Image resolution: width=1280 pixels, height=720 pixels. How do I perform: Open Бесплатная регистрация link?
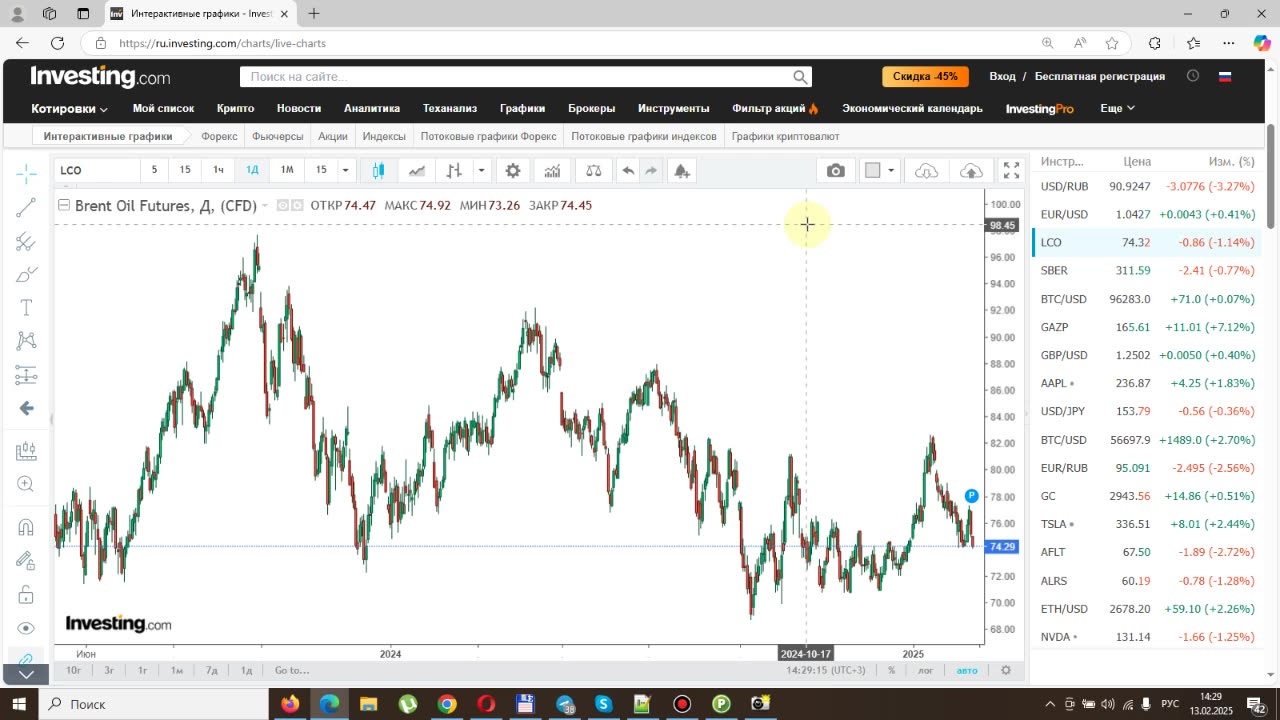(x=1100, y=76)
